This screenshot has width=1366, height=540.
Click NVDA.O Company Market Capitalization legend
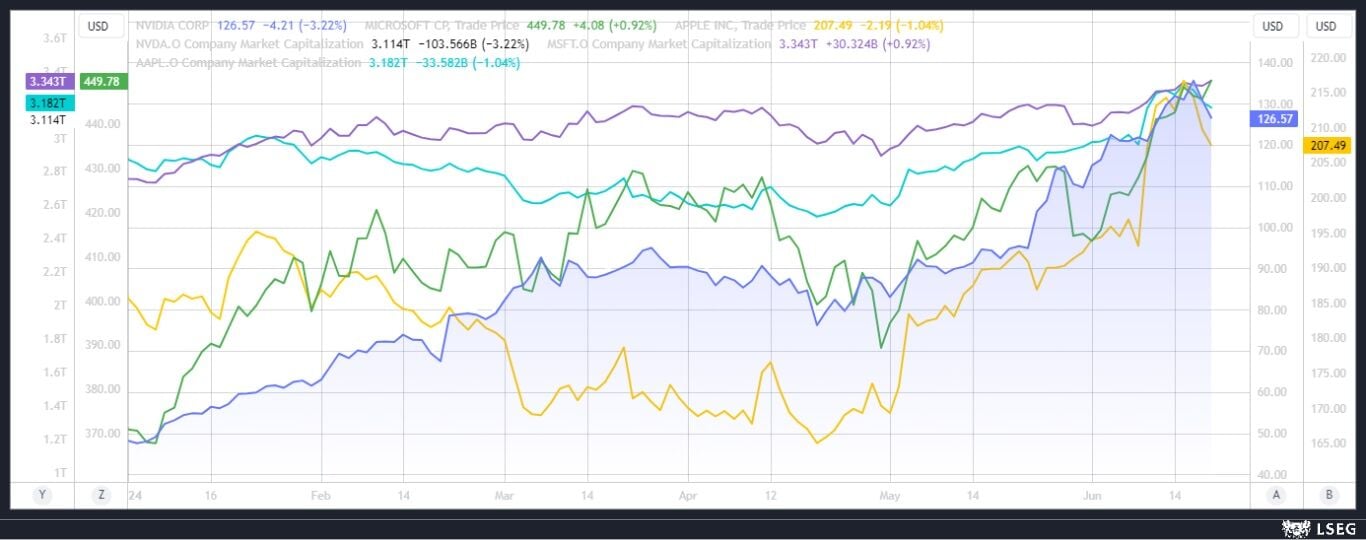click(x=249, y=44)
